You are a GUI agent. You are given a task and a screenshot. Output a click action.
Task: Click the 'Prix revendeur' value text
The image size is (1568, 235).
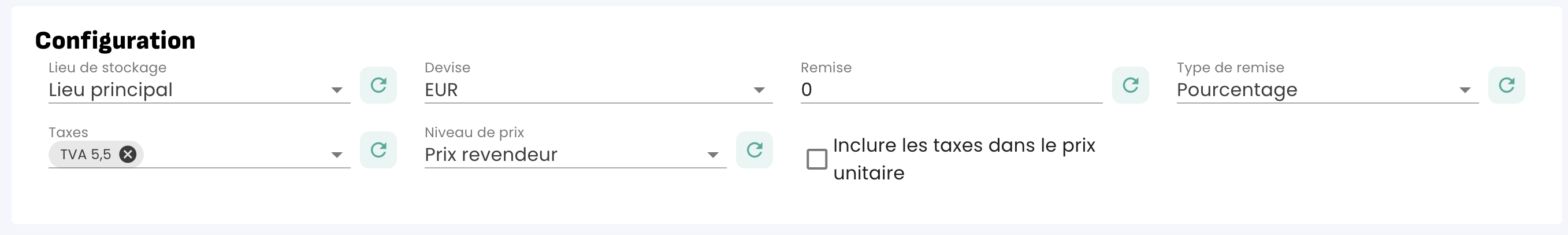(x=491, y=155)
